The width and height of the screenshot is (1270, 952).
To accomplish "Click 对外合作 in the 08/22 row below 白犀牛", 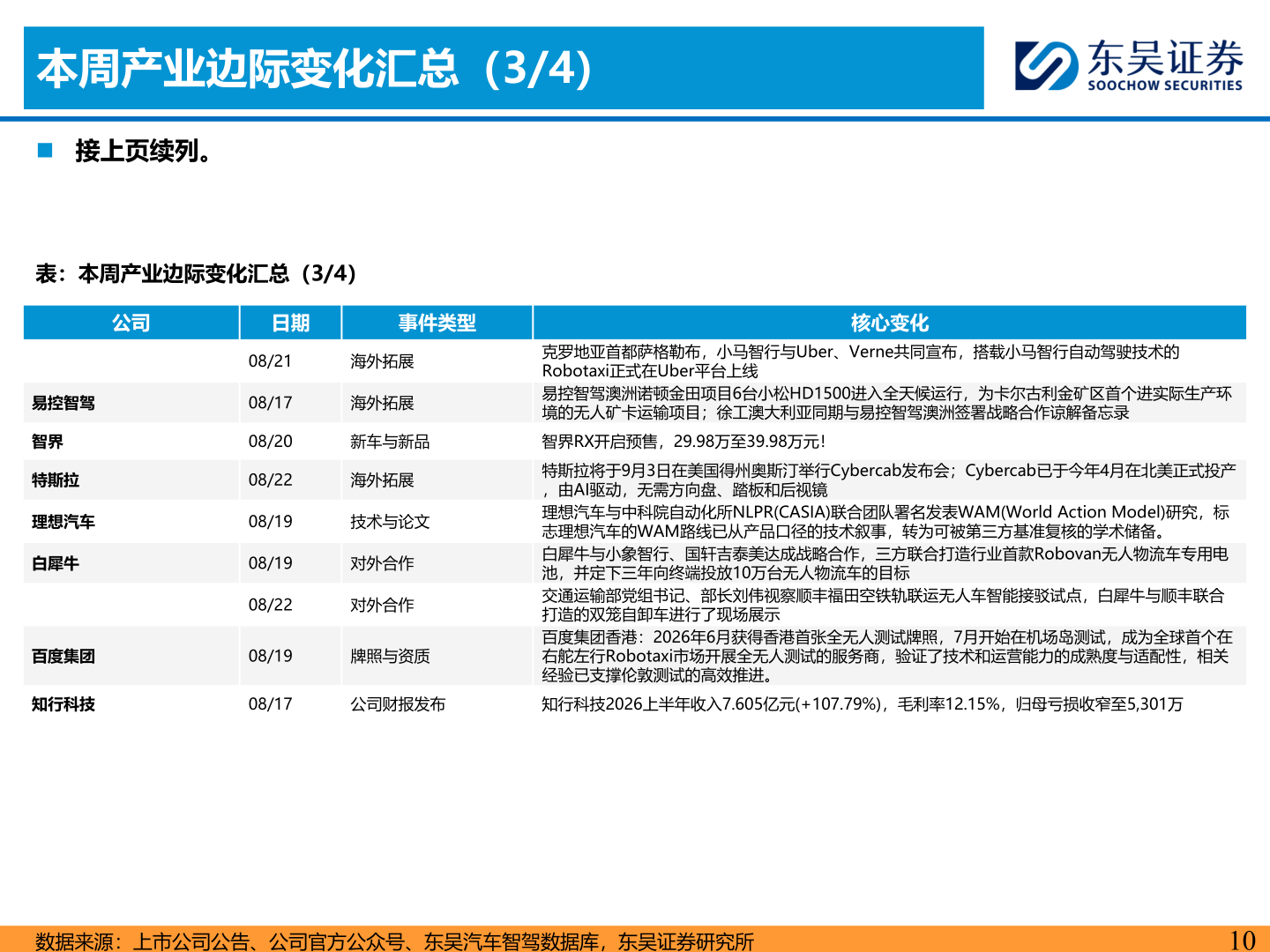I will pyautogui.click(x=382, y=606).
